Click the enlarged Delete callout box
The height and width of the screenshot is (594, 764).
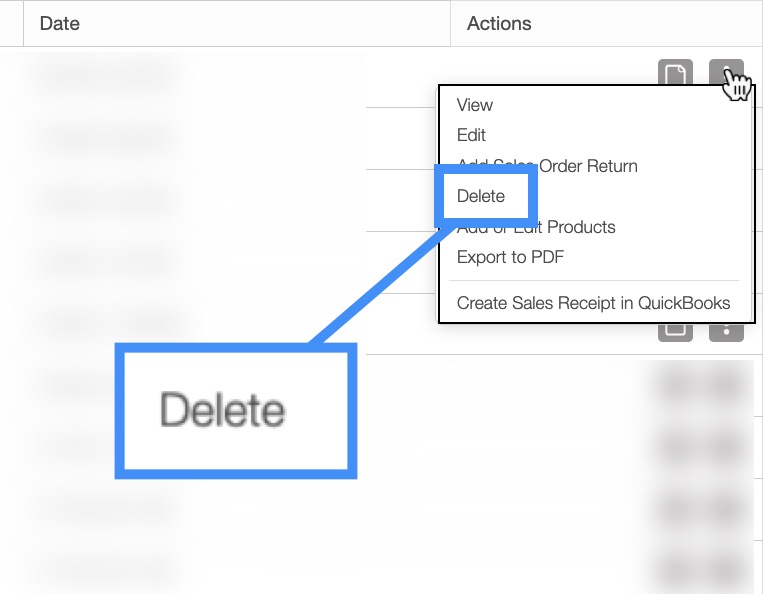point(236,410)
